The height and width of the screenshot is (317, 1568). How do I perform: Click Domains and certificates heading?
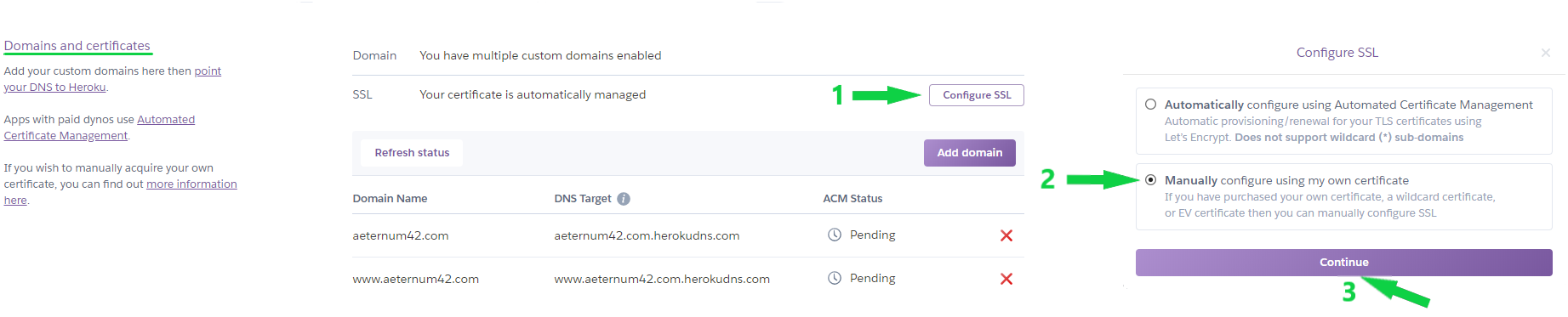point(77,46)
